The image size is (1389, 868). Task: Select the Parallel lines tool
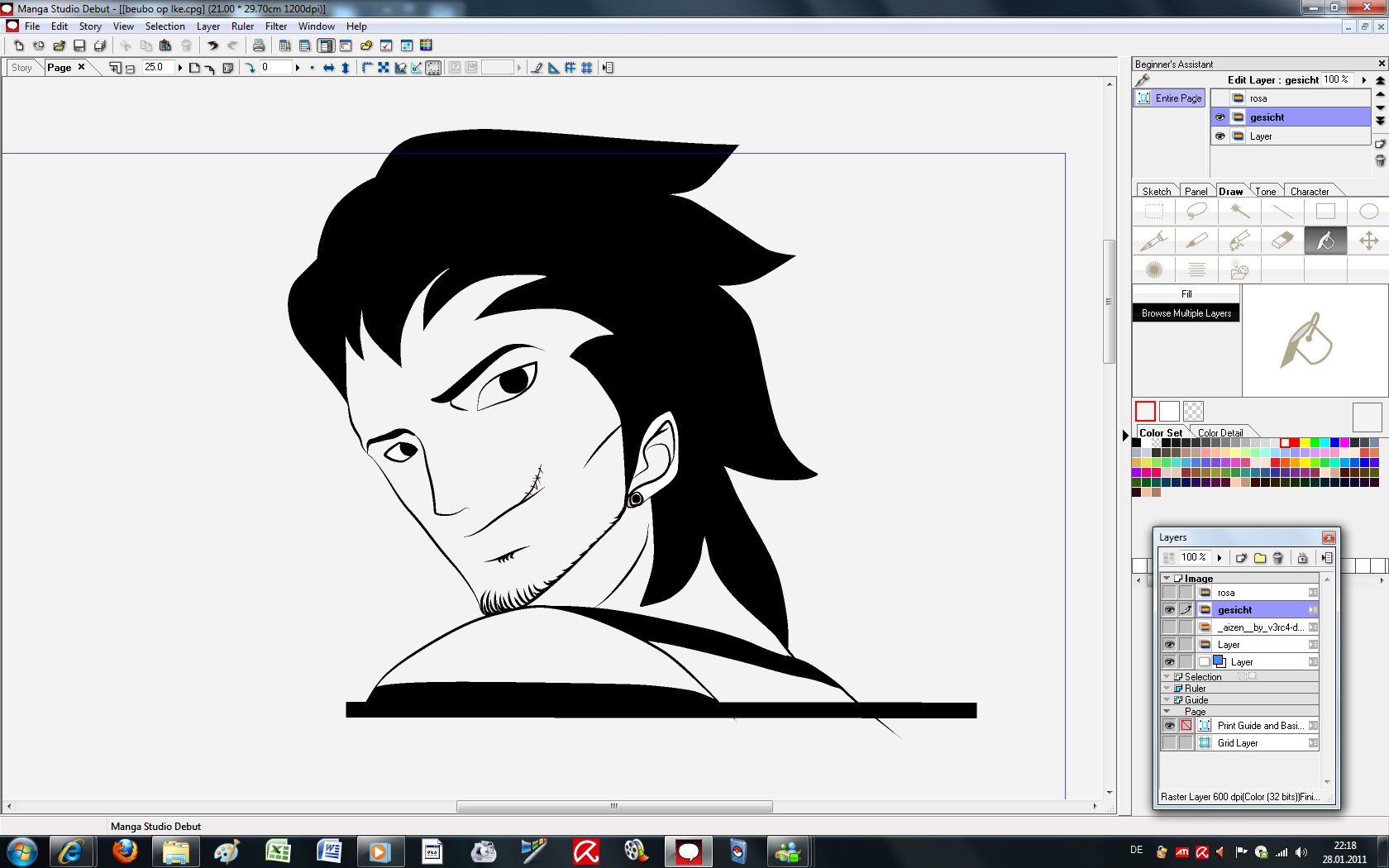[x=1196, y=269]
